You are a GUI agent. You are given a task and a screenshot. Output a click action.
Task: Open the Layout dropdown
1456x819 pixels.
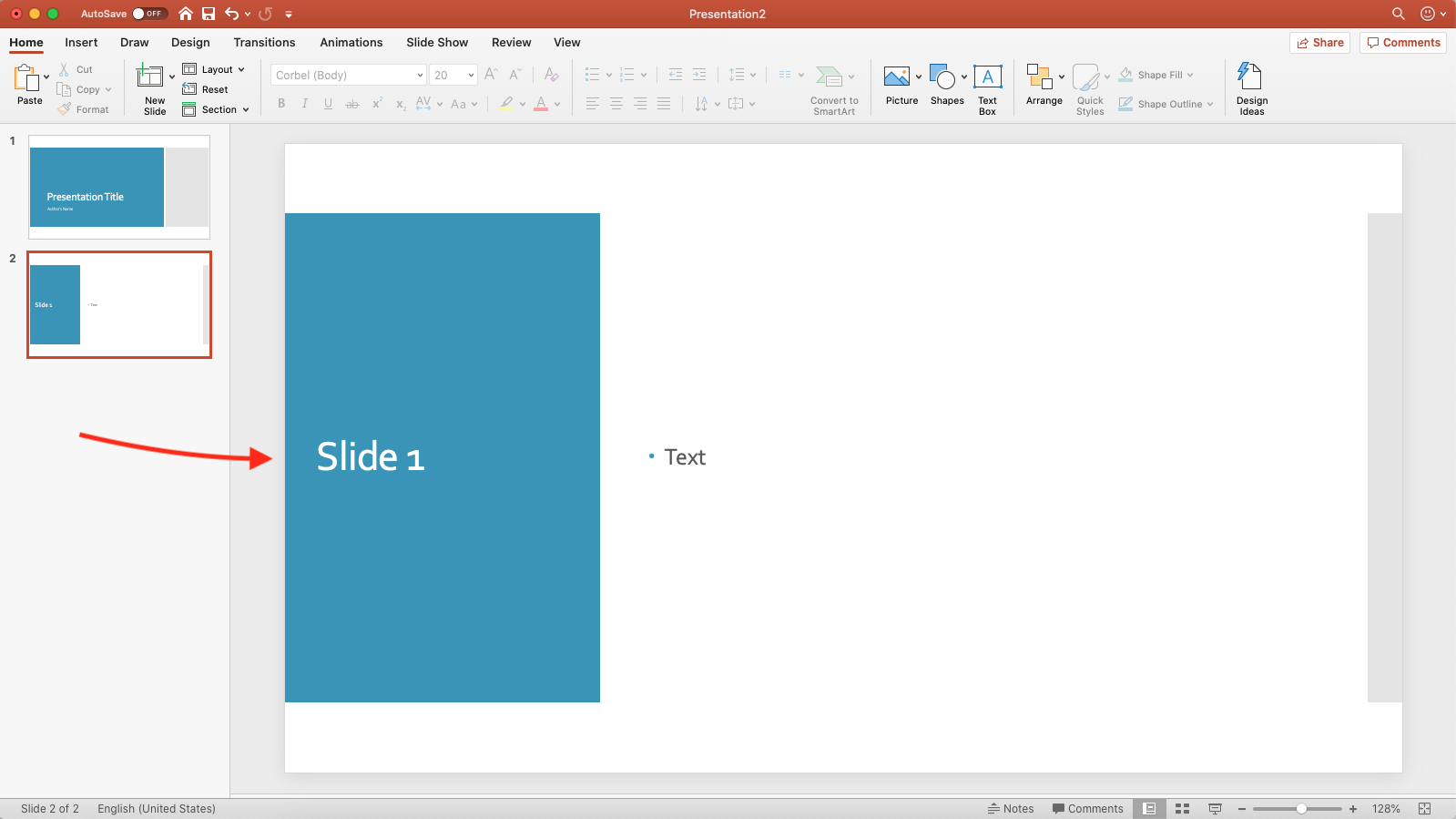214,69
